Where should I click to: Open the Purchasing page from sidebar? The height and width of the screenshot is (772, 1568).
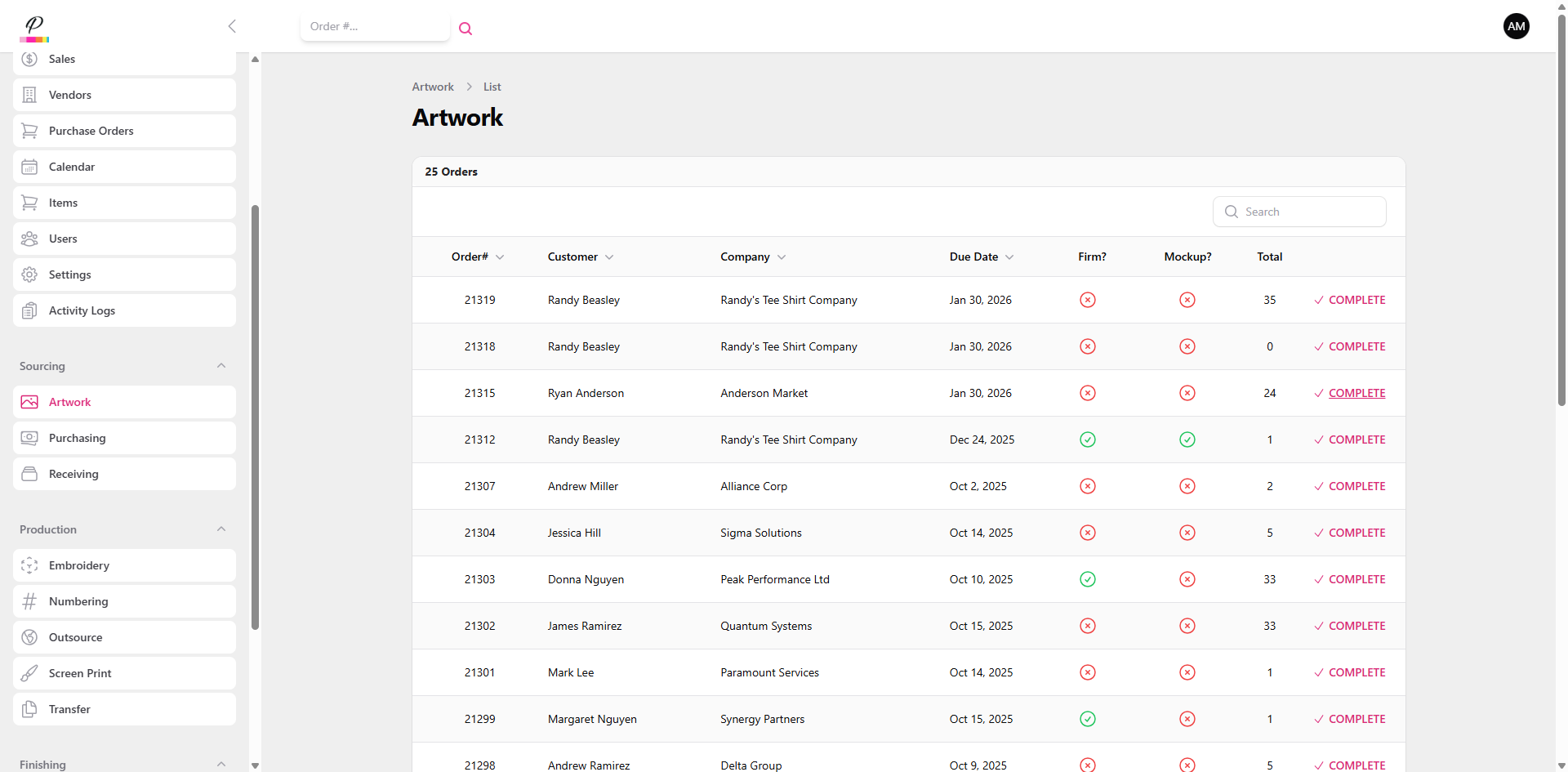(x=78, y=438)
